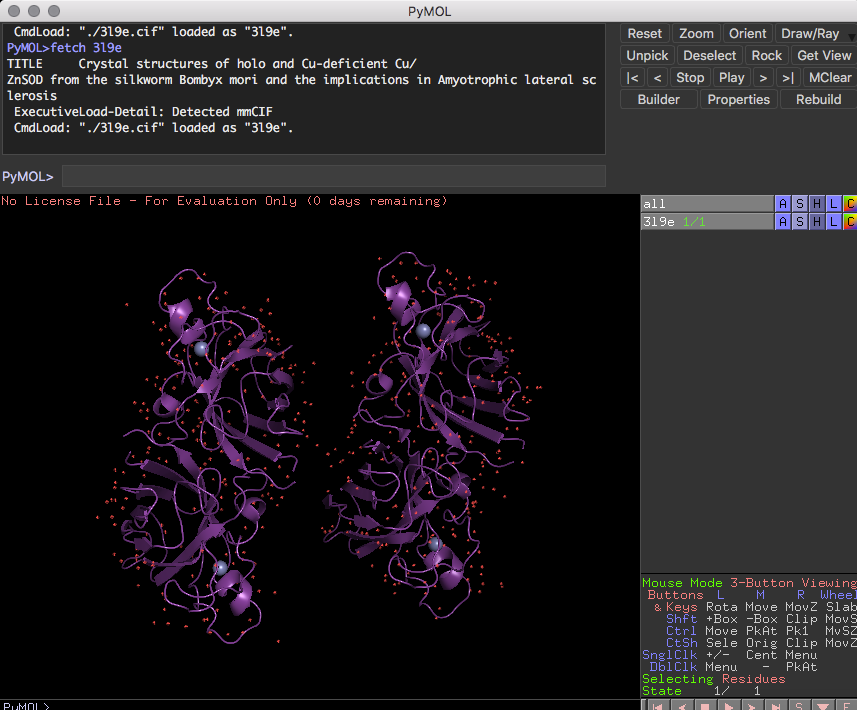857x710 pixels.
Task: Toggle the Rock motion button
Action: pos(767,55)
